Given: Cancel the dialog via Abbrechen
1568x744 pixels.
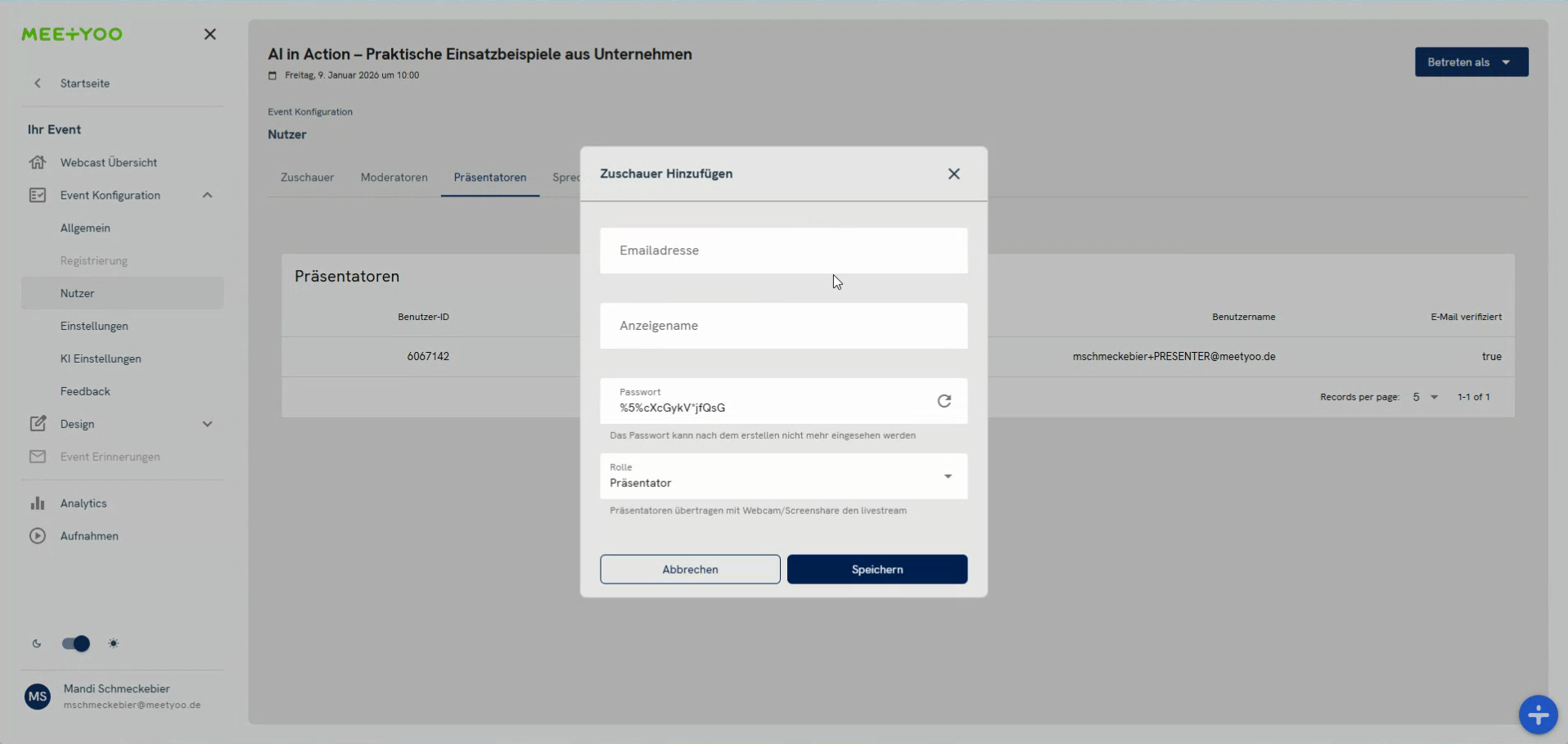Looking at the screenshot, I should click(689, 569).
